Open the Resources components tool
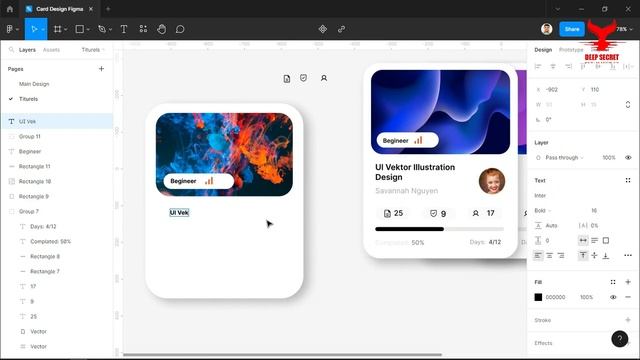The height and width of the screenshot is (360, 640). (x=143, y=29)
